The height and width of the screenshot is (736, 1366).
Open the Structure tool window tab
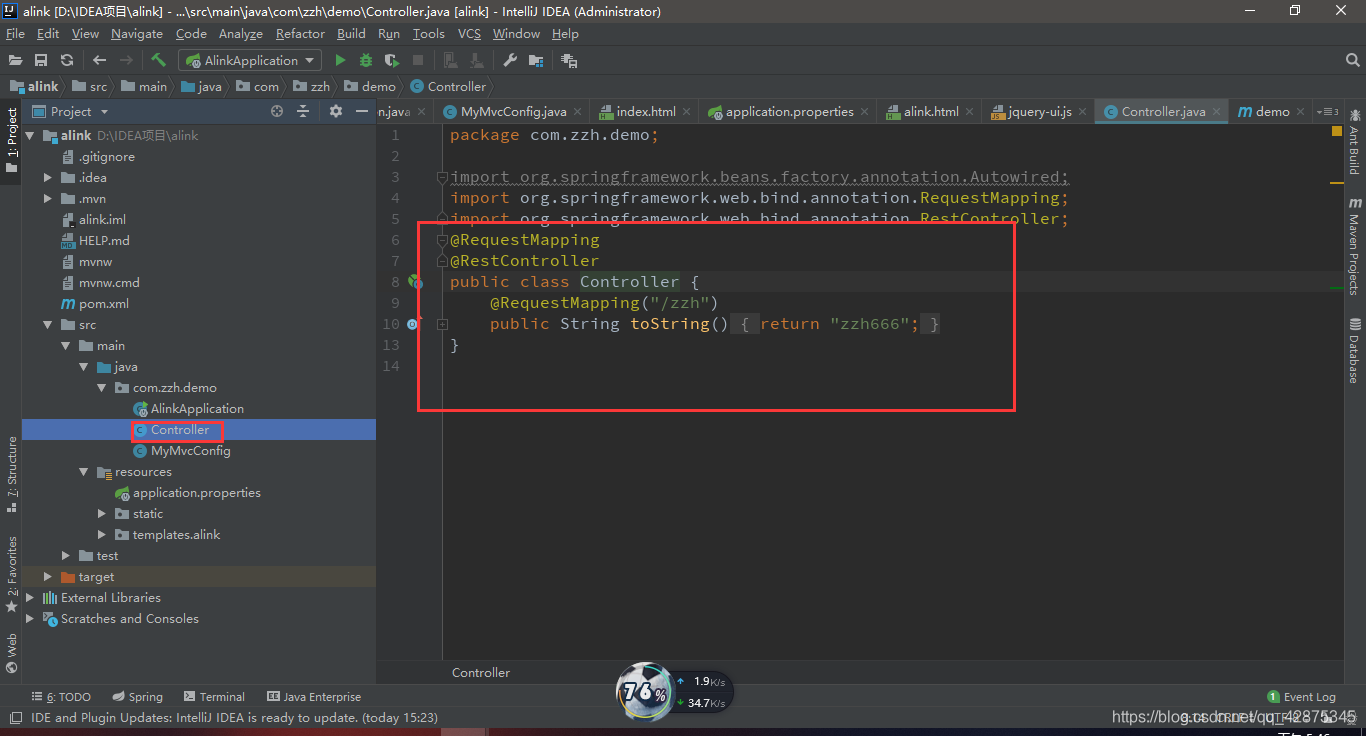point(11,475)
